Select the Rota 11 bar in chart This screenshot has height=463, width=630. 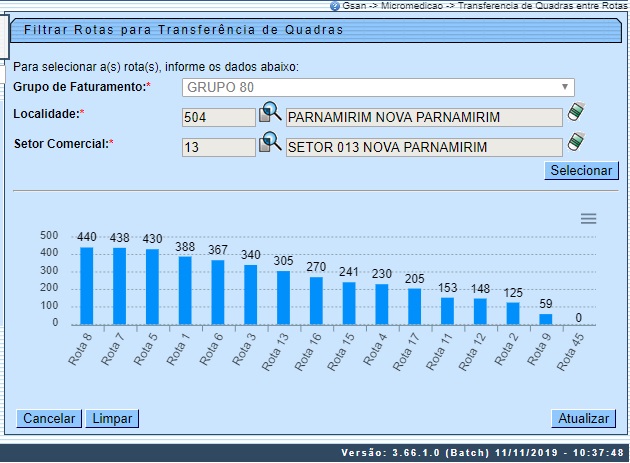(x=447, y=311)
